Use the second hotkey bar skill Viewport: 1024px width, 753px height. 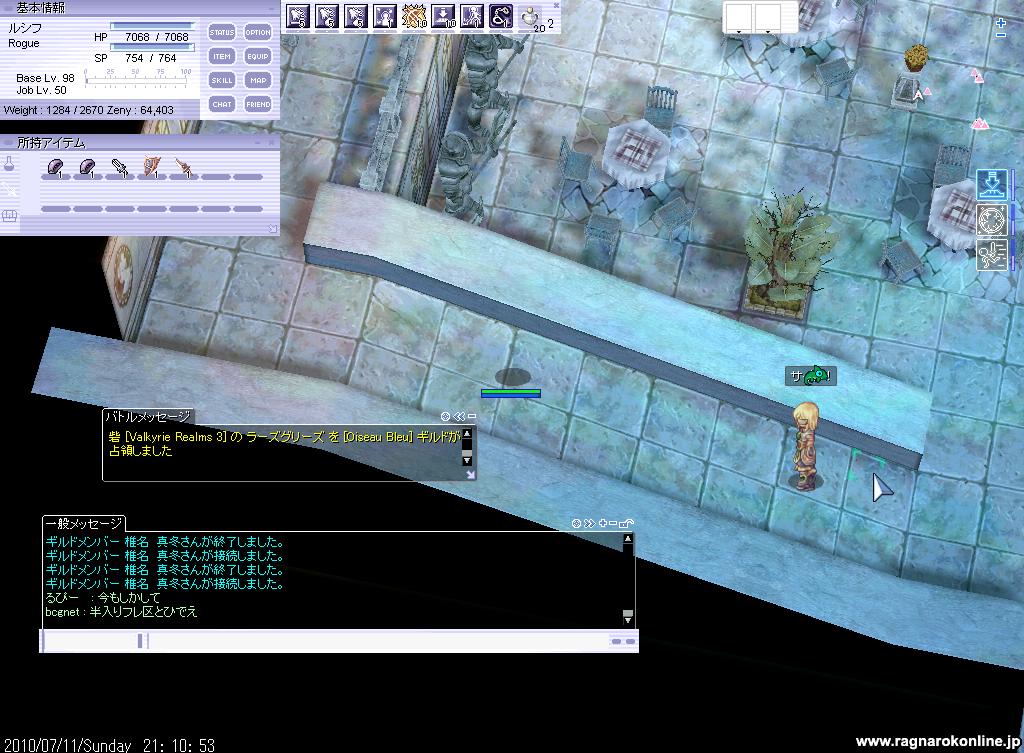(x=327, y=16)
